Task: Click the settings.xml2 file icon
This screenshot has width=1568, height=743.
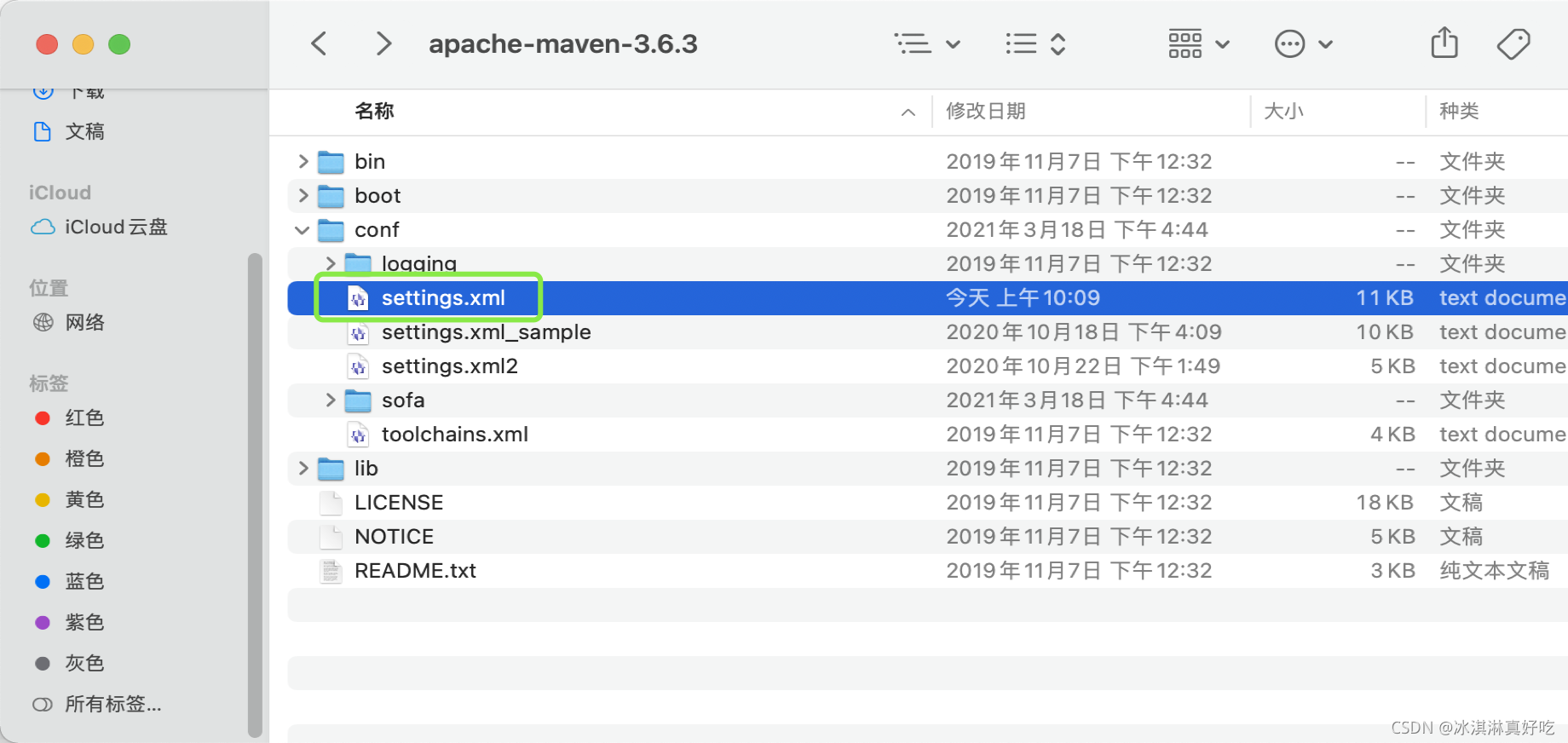Action: (x=359, y=366)
